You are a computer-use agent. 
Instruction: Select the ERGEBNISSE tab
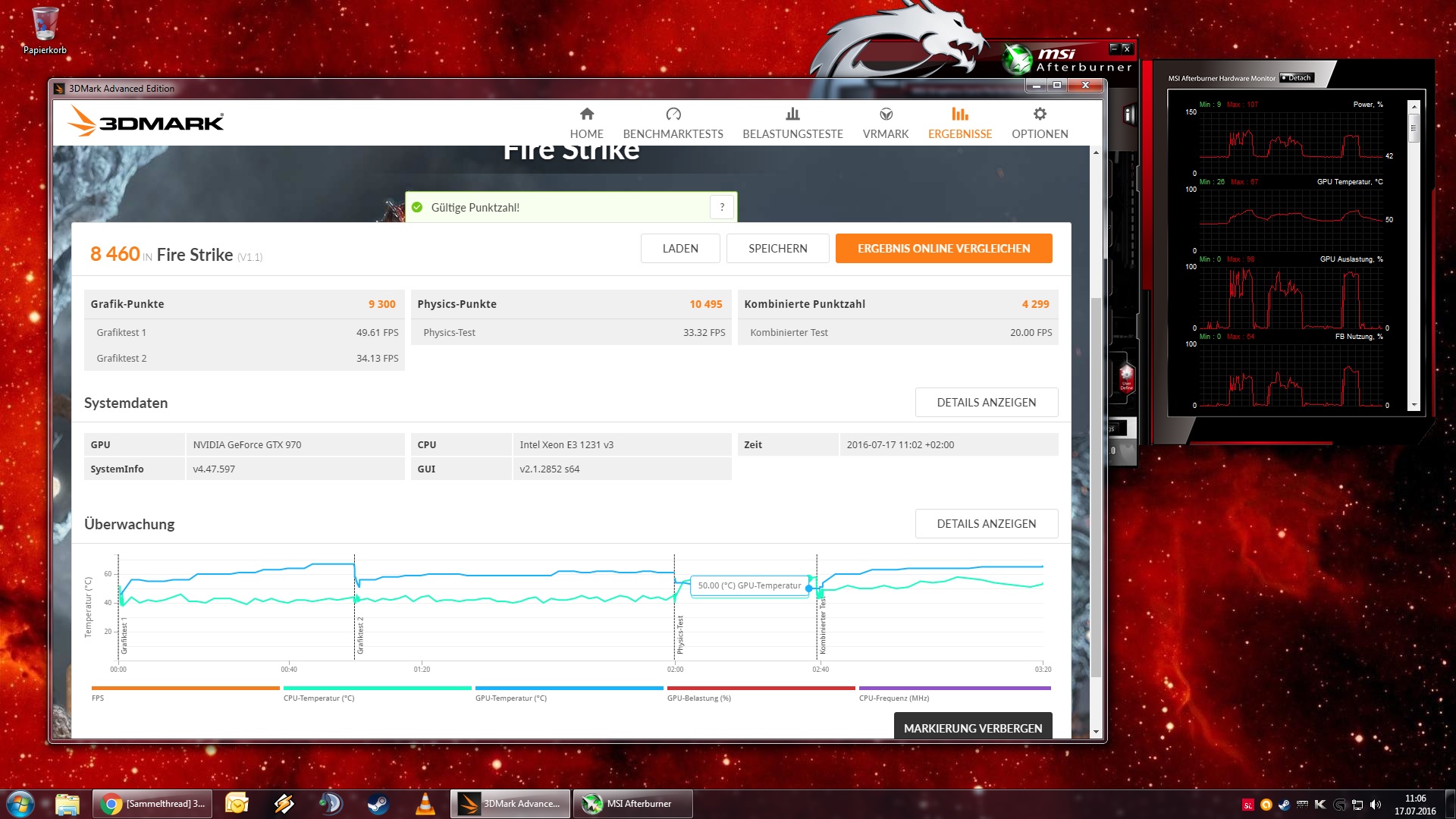(959, 123)
